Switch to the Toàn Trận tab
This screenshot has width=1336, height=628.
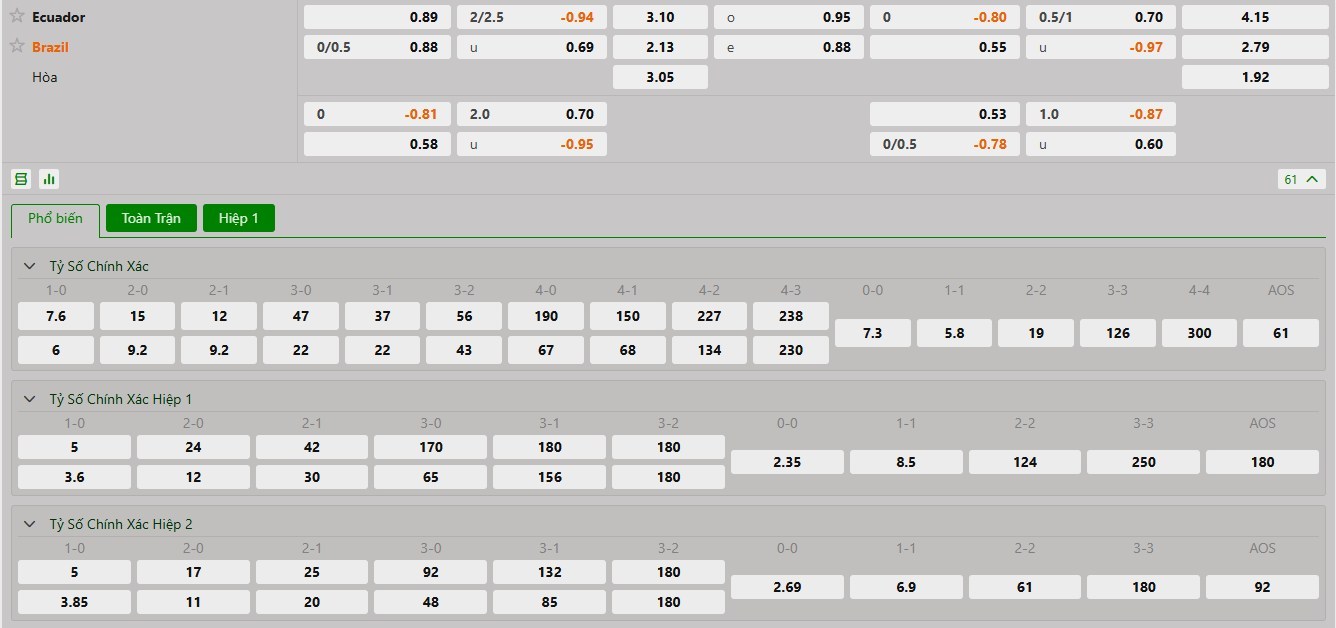click(151, 218)
